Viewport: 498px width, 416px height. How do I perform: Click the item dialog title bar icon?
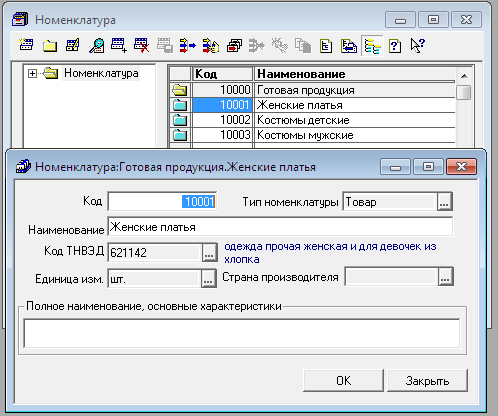click(23, 166)
